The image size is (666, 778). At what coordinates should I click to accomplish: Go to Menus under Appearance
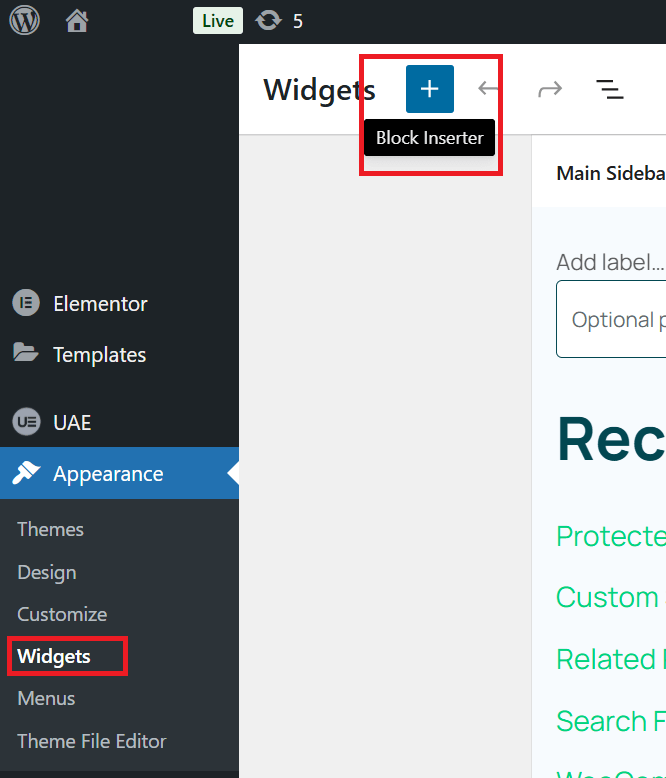coord(46,698)
